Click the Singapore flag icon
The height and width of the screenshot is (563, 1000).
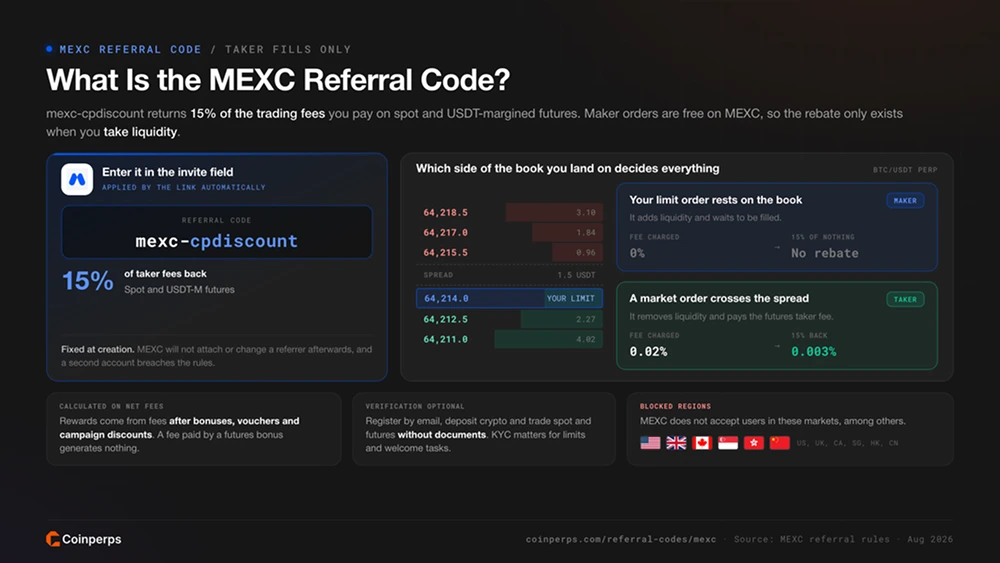(728, 442)
